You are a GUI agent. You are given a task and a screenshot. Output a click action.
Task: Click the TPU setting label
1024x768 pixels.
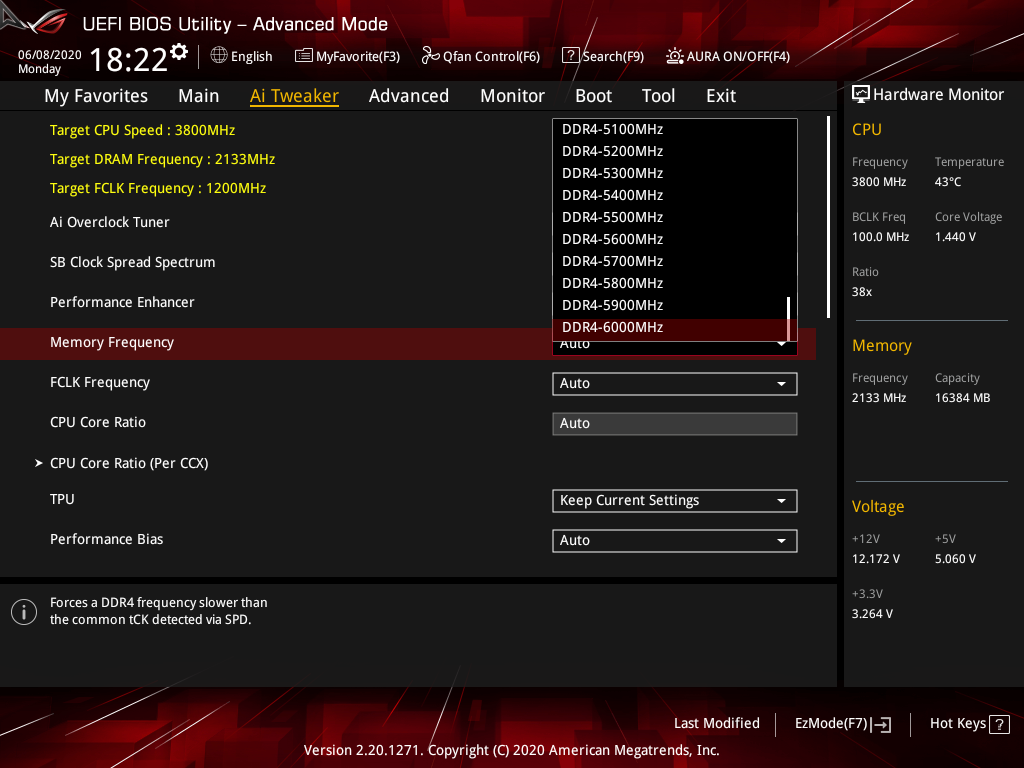click(x=62, y=500)
